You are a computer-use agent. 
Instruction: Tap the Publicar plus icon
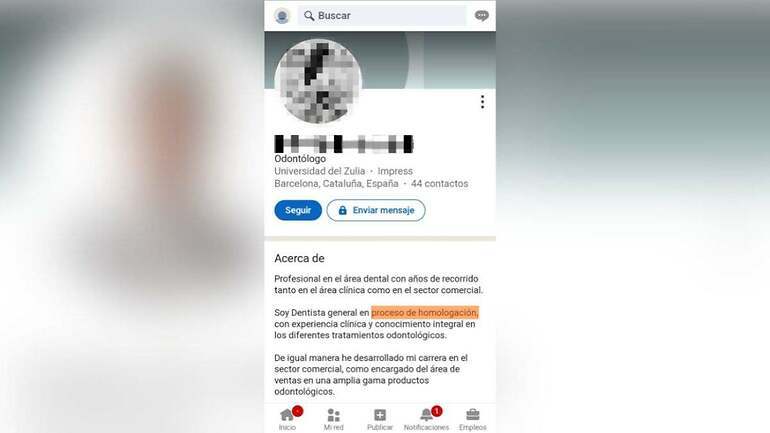coord(380,415)
